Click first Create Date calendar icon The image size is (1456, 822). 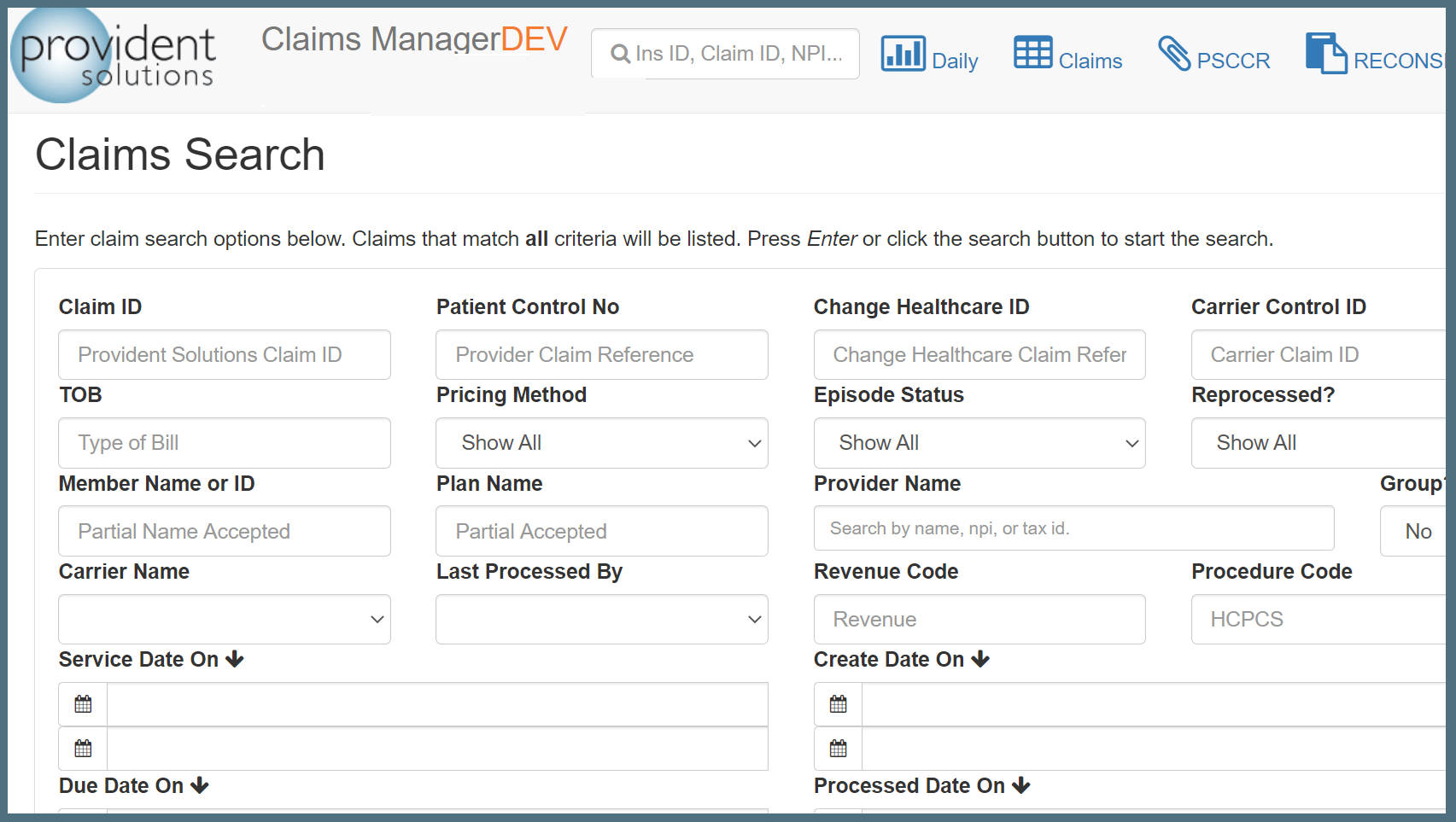tap(838, 704)
